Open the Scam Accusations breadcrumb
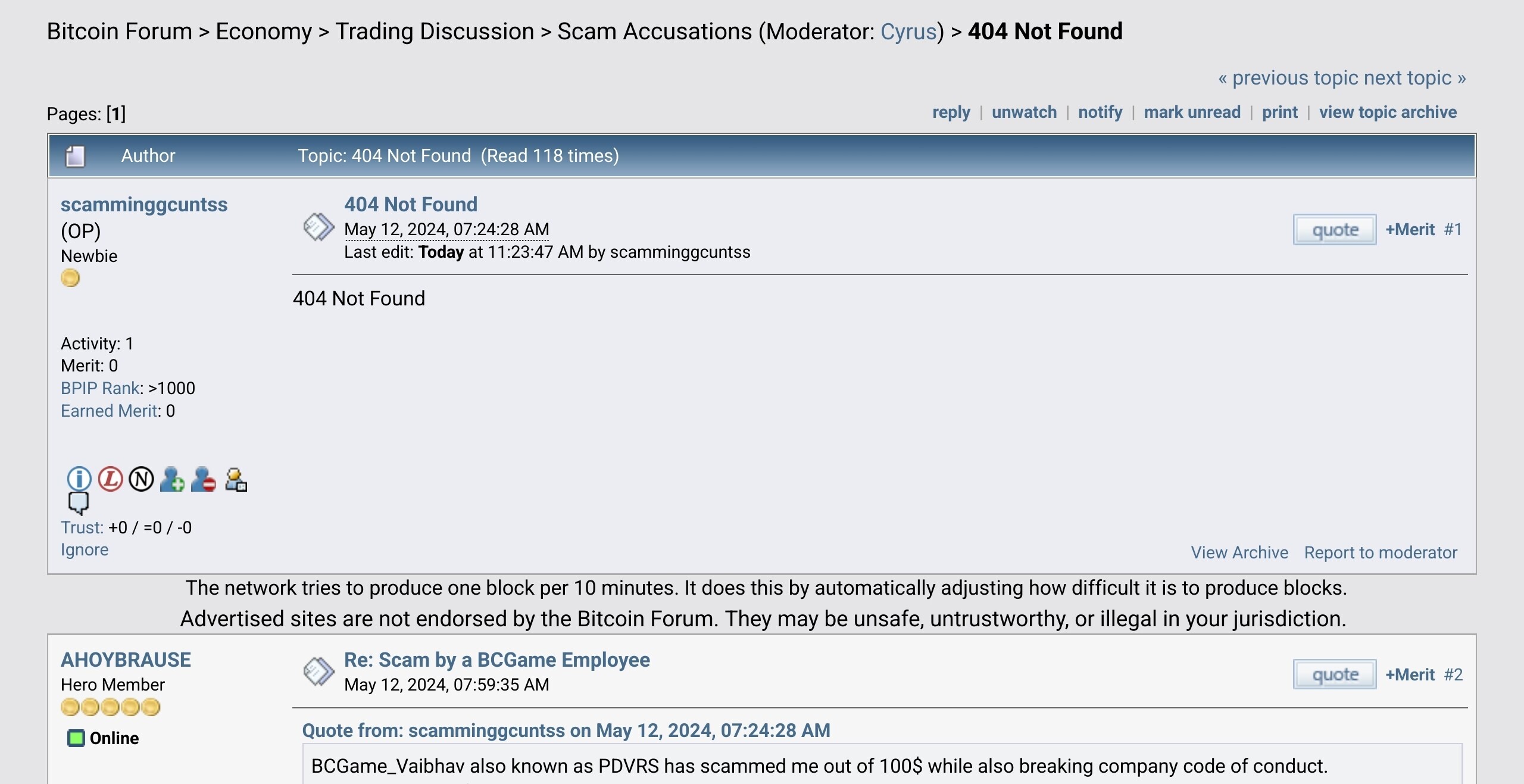Viewport: 1524px width, 784px height. [x=655, y=32]
